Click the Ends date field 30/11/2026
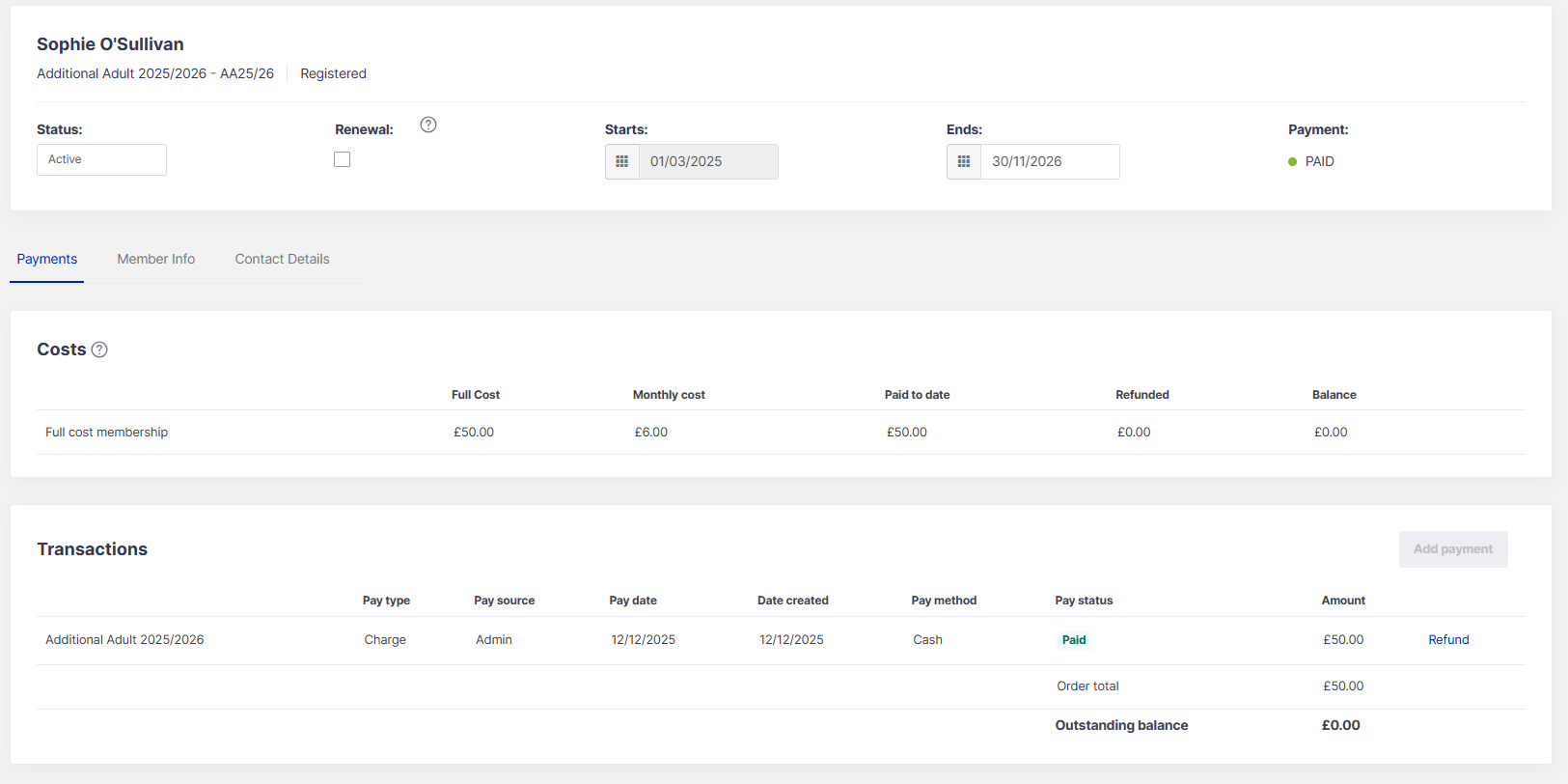Image resolution: width=1568 pixels, height=784 pixels. tap(1049, 161)
